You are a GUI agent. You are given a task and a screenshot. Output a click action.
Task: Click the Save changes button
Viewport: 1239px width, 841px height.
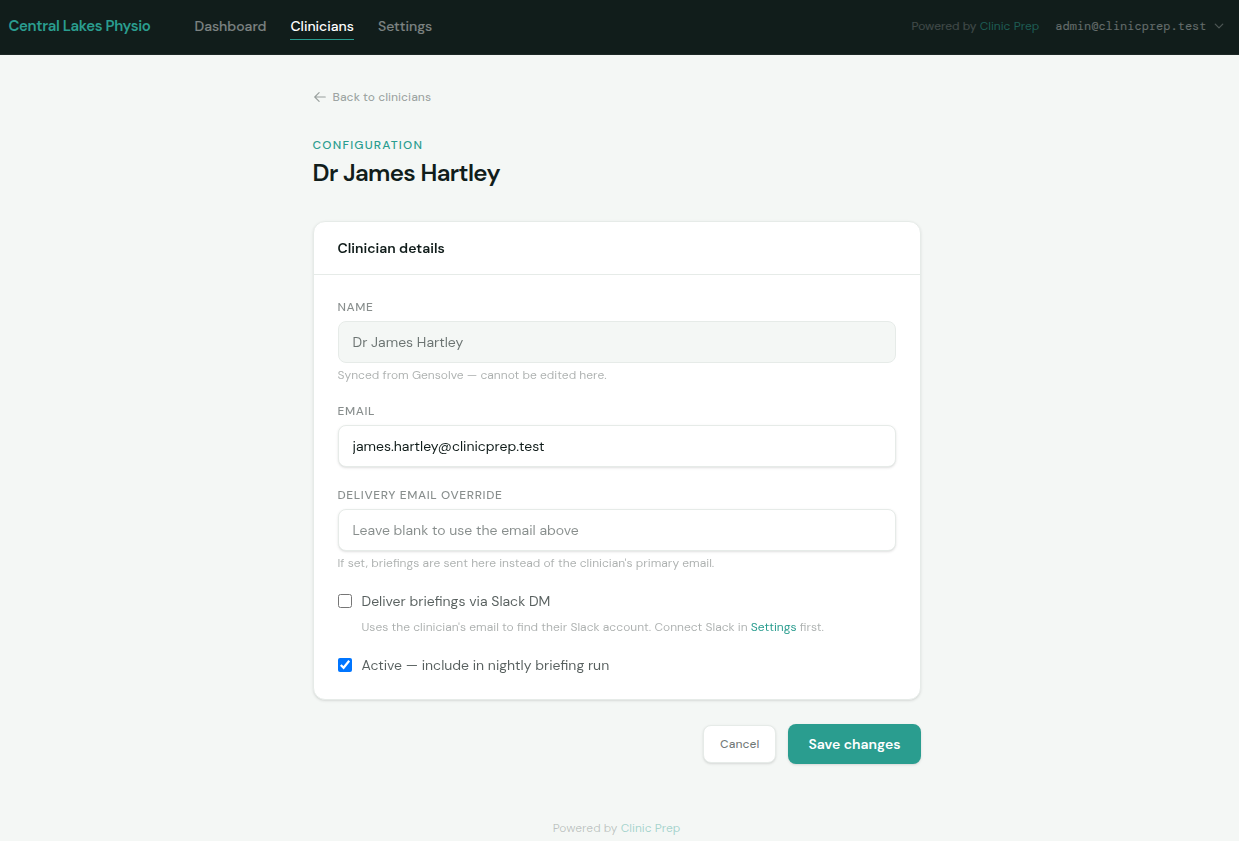(853, 744)
